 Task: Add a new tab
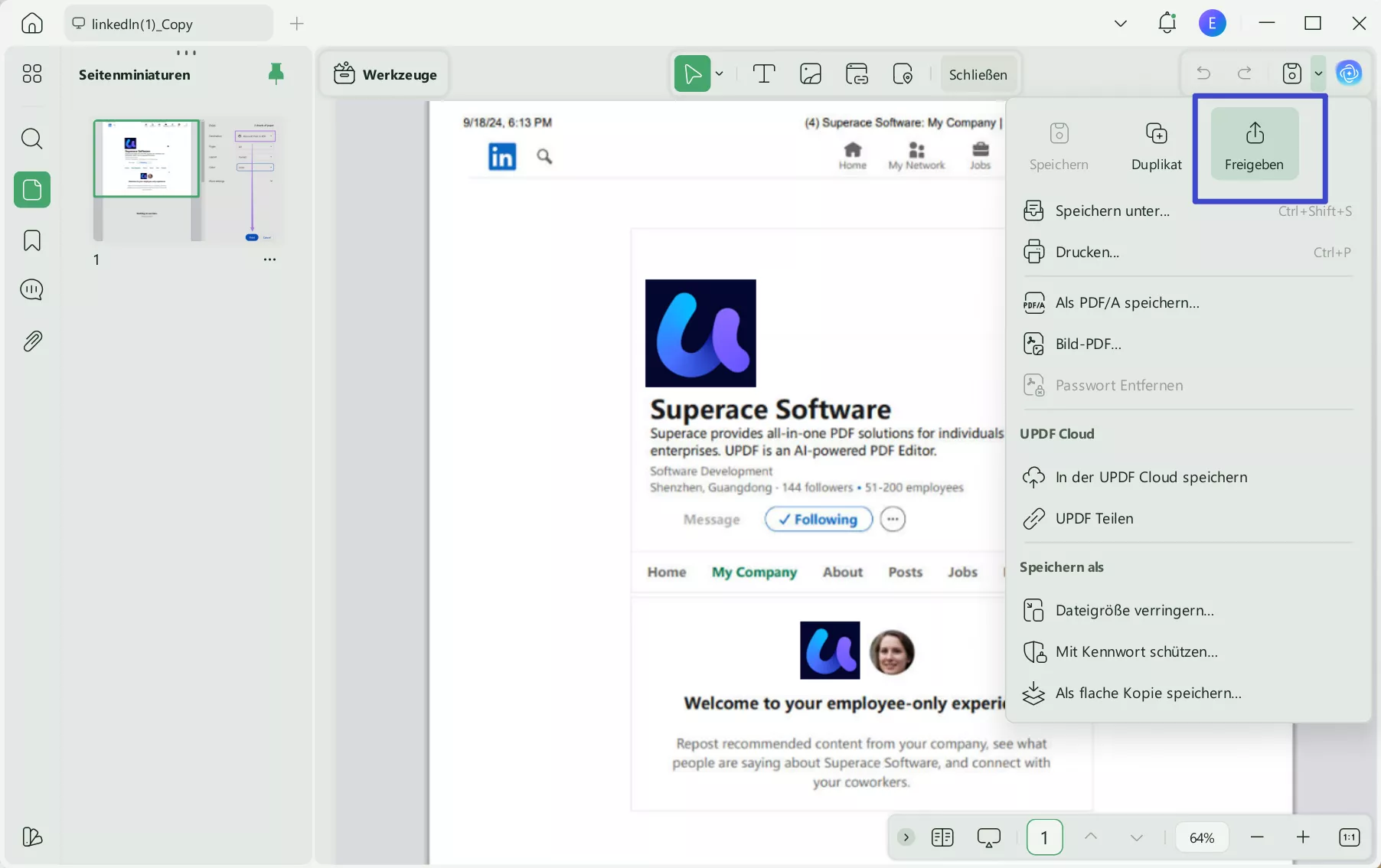297,24
